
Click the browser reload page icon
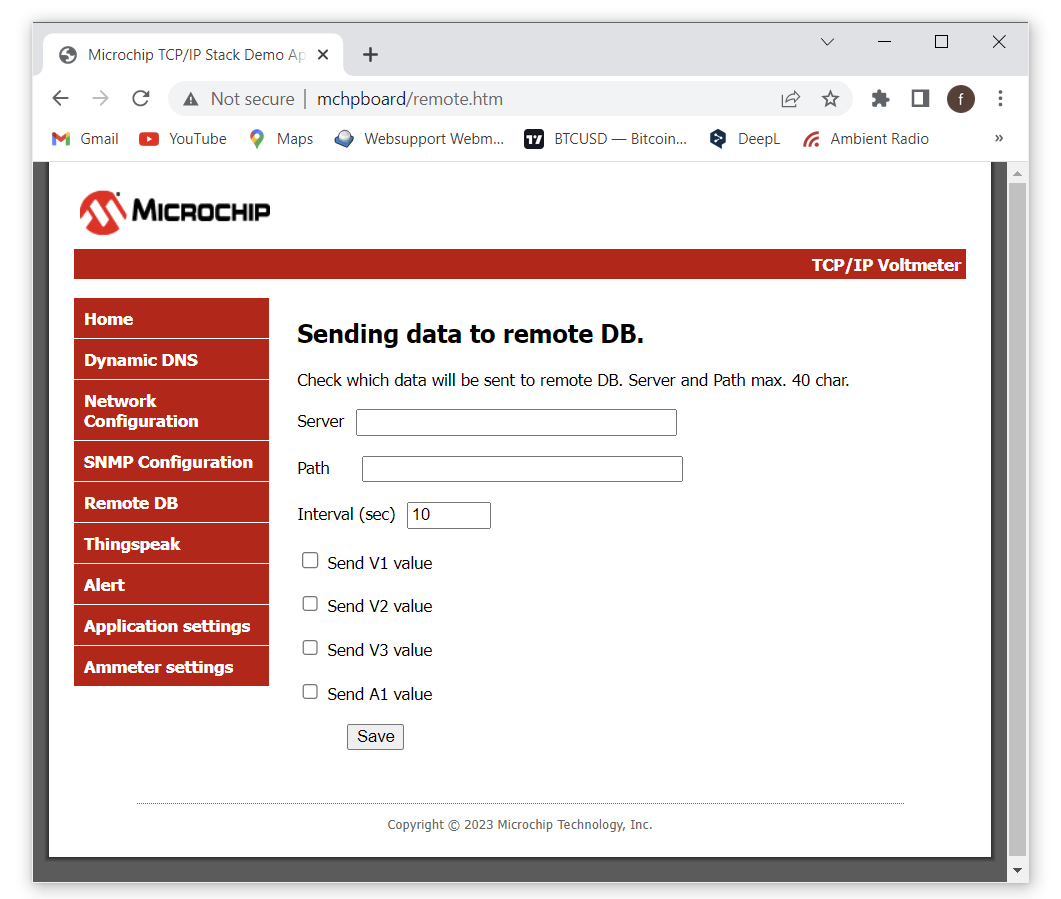coord(141,98)
